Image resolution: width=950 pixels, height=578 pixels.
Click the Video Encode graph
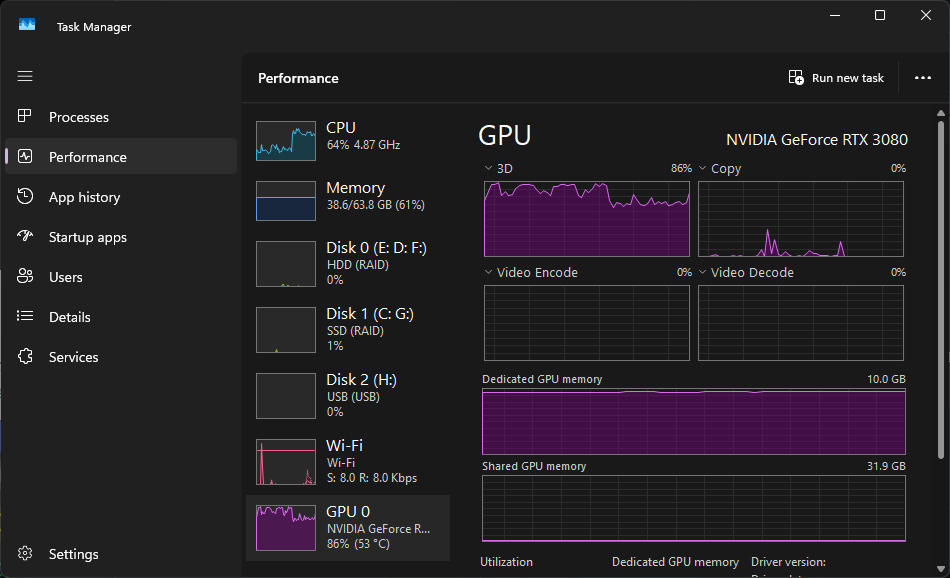point(586,323)
